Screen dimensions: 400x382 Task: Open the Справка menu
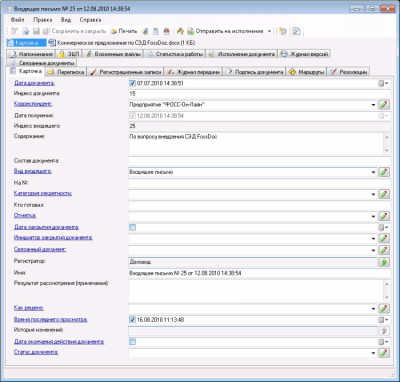90,20
